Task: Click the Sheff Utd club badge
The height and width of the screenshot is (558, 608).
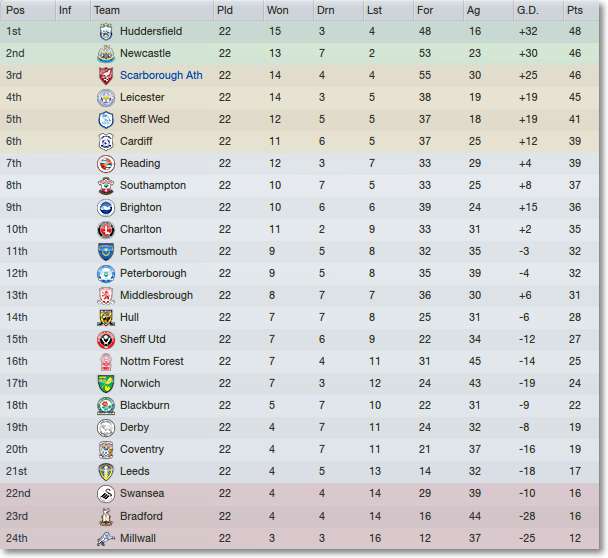Action: click(106, 340)
